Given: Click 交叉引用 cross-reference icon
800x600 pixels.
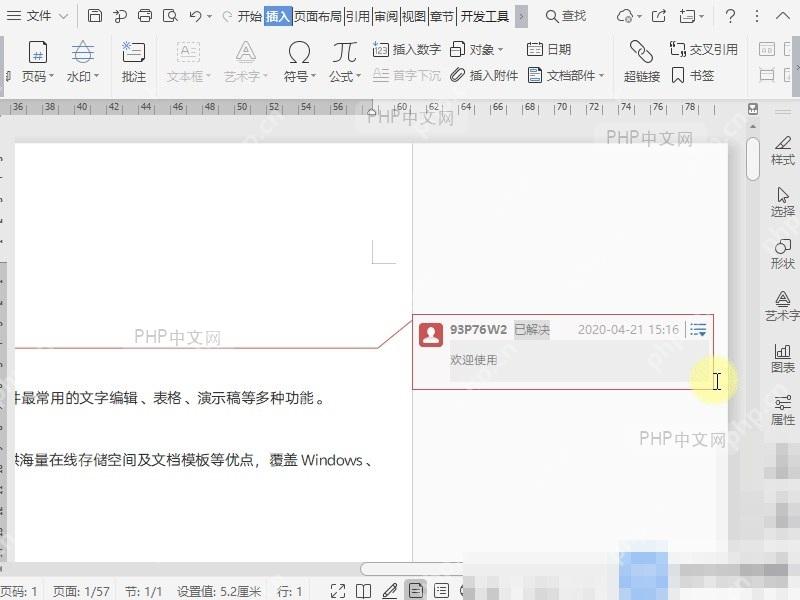Looking at the screenshot, I should [704, 49].
